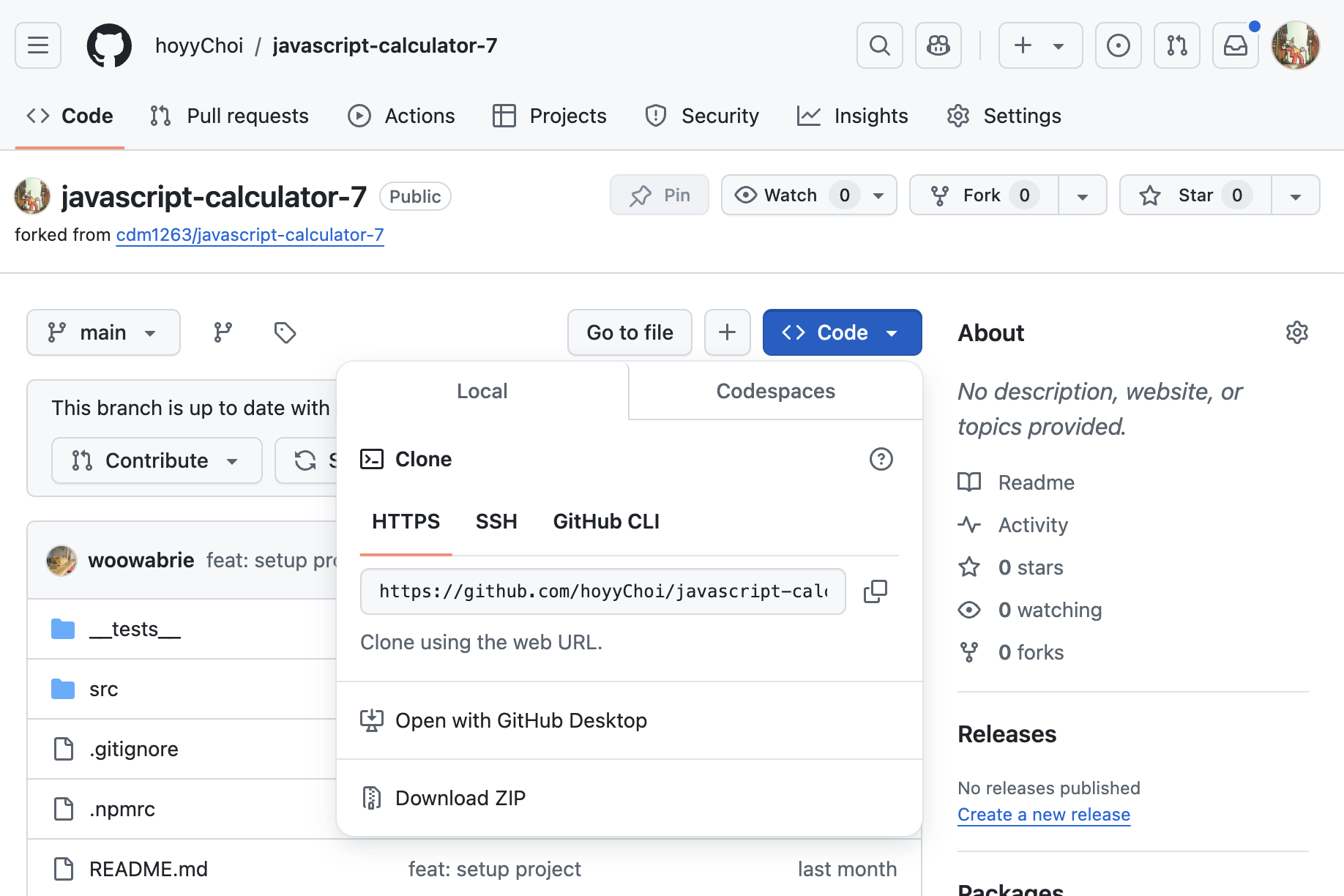Open the Create new plus menu
The height and width of the screenshot is (896, 1344).
point(1040,45)
